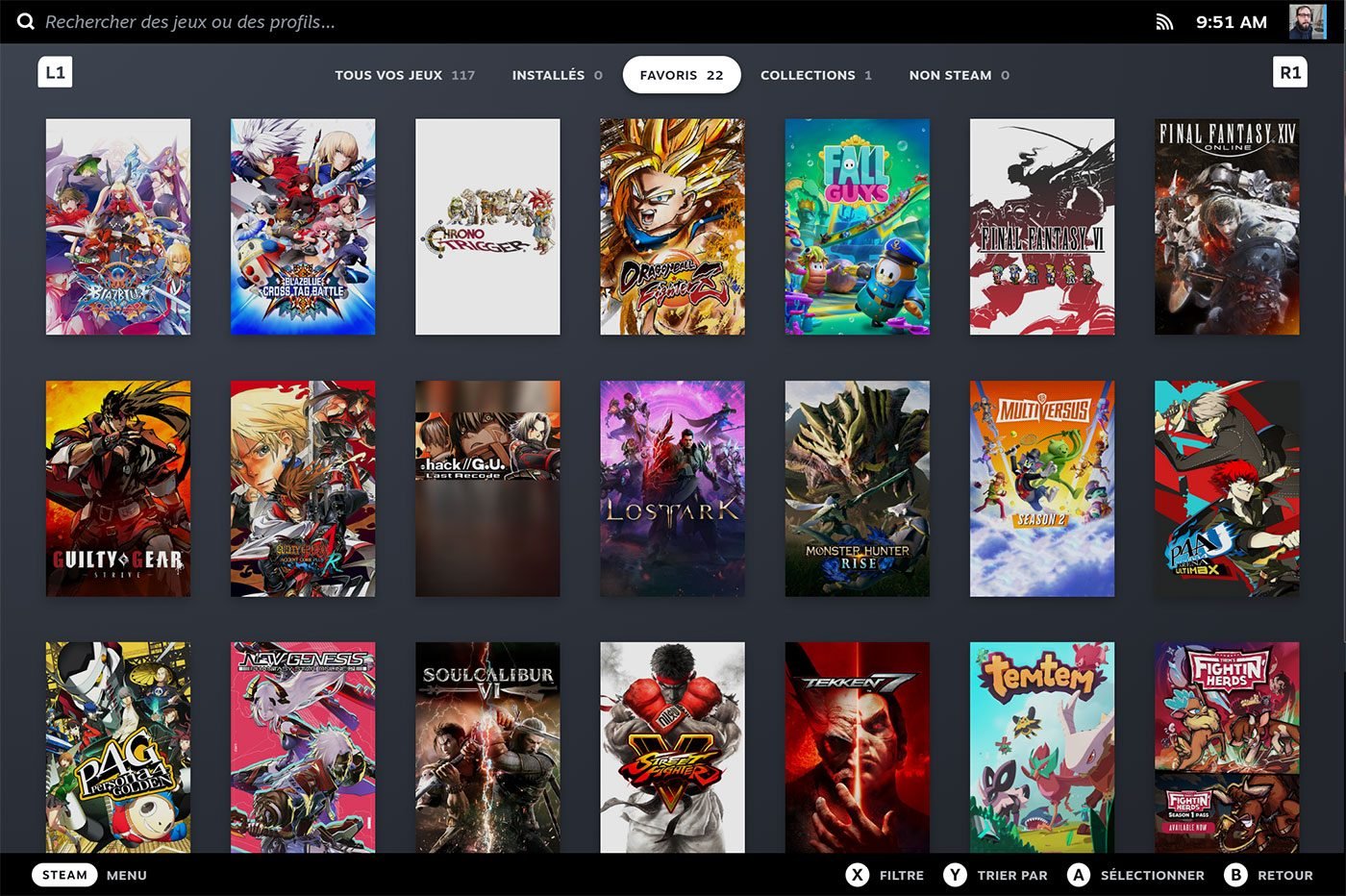Viewport: 1346px width, 896px height.
Task: Switch to the Installés tab
Action: tap(557, 75)
